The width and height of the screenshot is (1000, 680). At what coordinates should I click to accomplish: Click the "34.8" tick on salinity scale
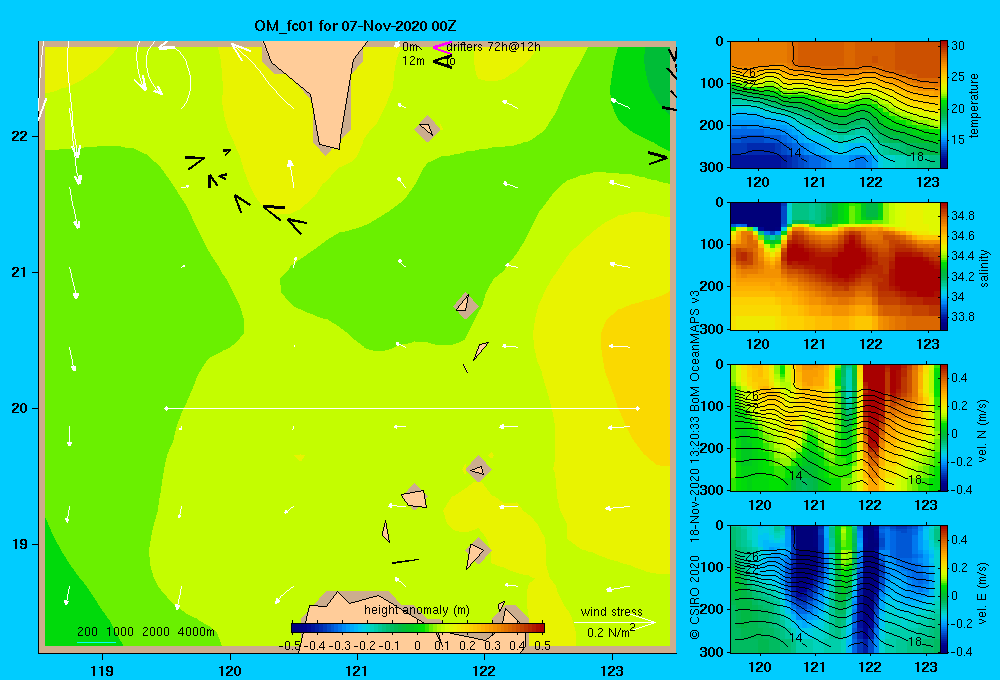[x=962, y=216]
